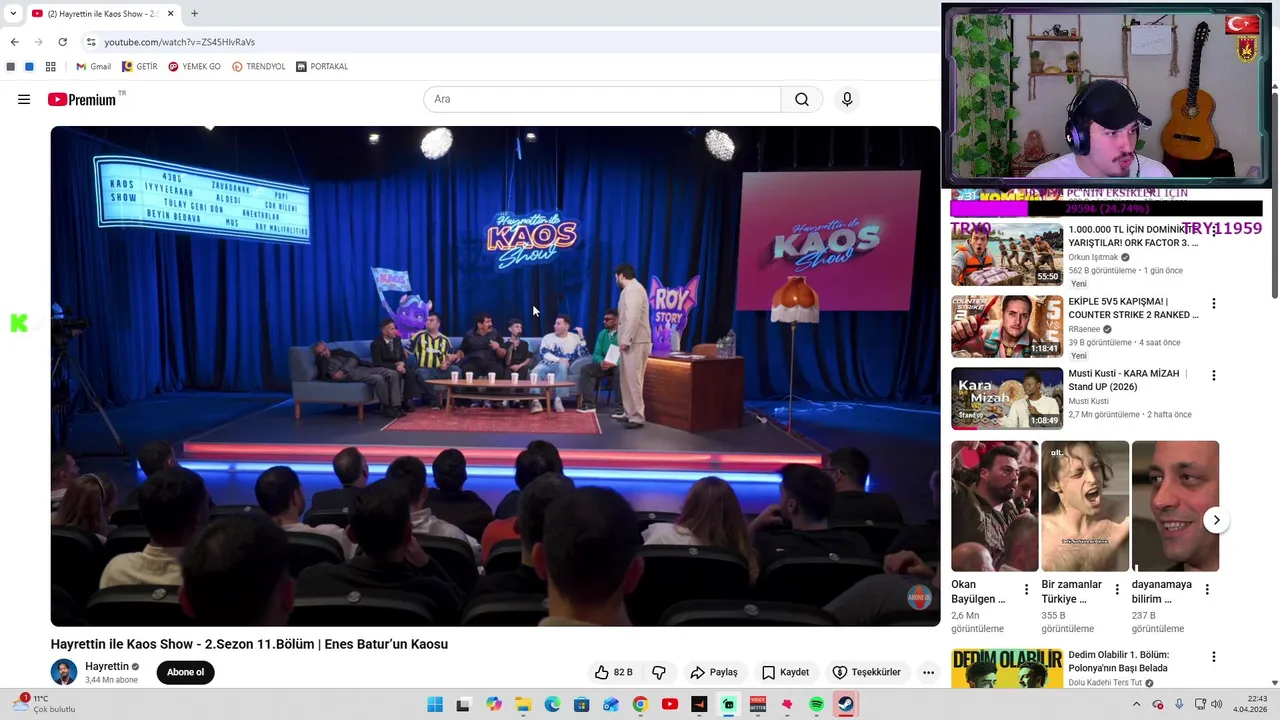Viewport: 1280px width, 720px height.
Task: Open Copilot from taskbar
Action: click(494, 704)
